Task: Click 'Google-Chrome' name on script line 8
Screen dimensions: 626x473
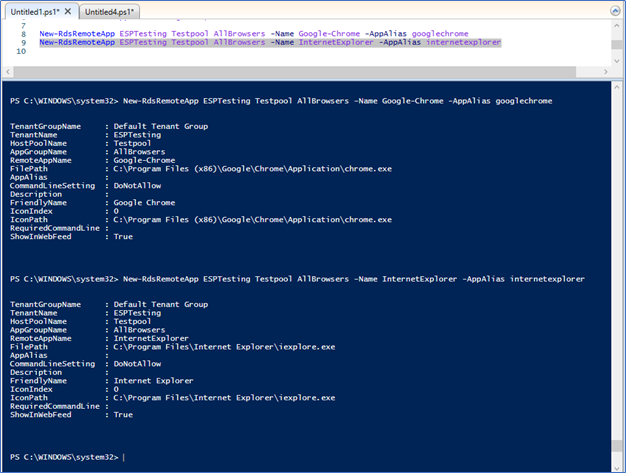Action: coord(329,34)
